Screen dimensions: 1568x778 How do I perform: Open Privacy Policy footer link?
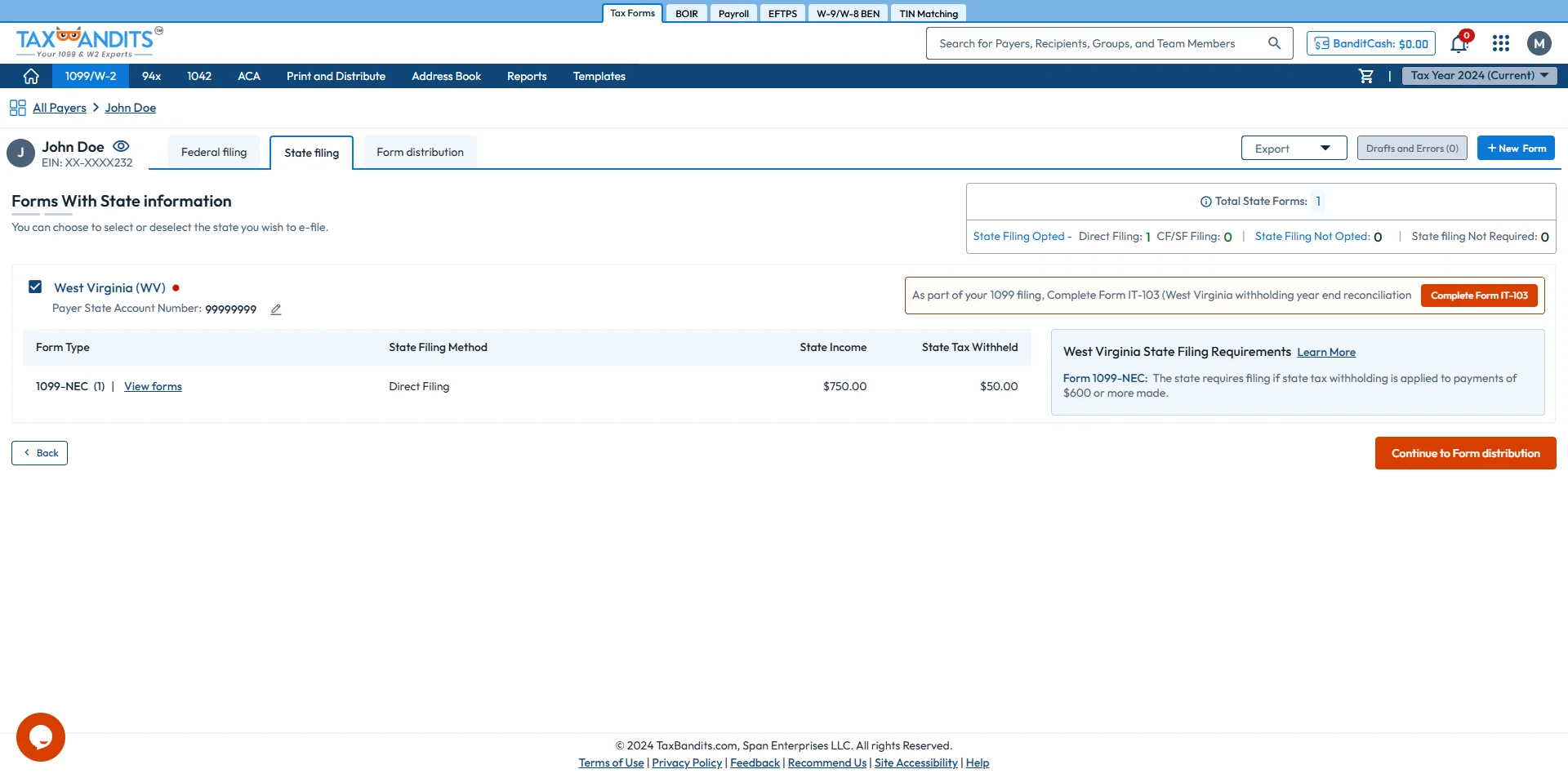pyautogui.click(x=687, y=762)
